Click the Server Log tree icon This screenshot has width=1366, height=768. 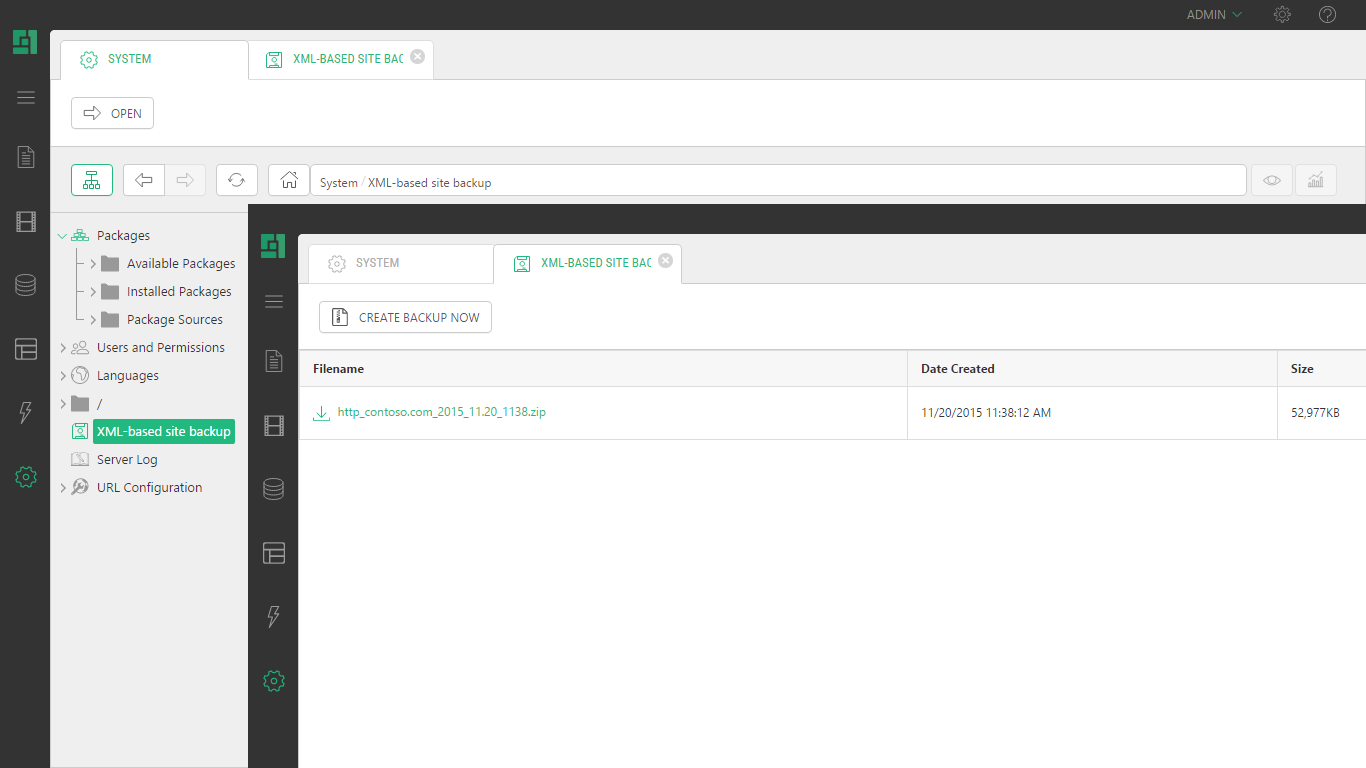point(80,460)
